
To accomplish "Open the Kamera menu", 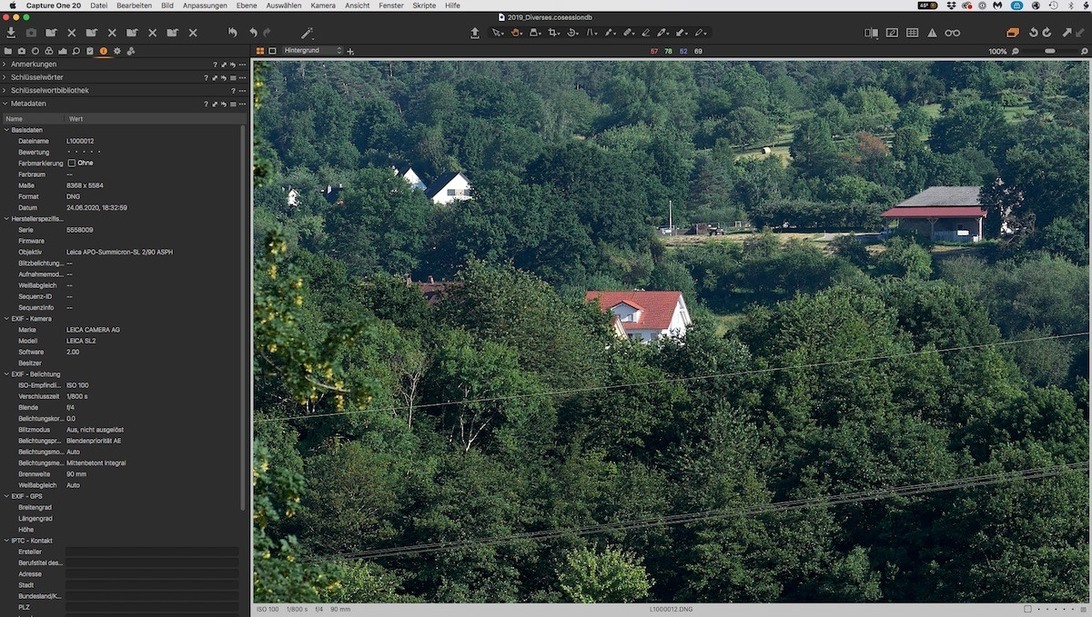I will coord(323,5).
